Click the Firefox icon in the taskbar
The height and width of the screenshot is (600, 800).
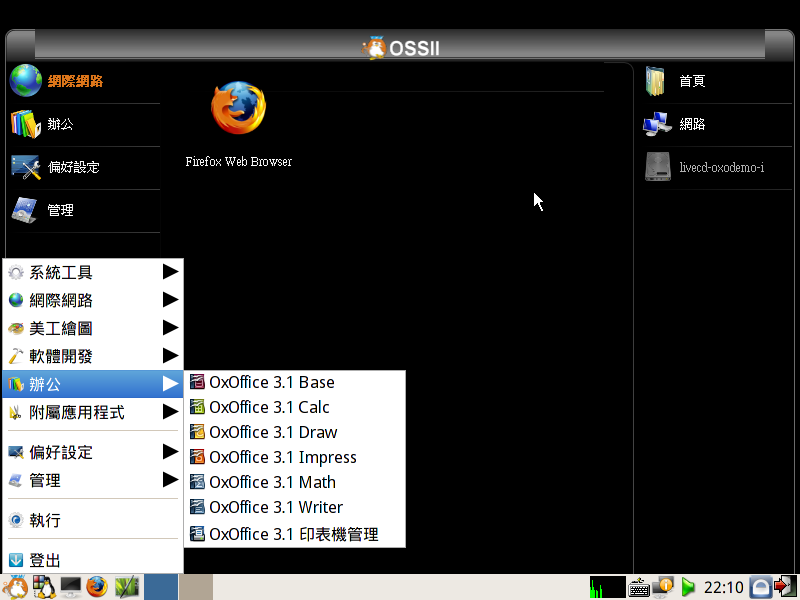97,587
